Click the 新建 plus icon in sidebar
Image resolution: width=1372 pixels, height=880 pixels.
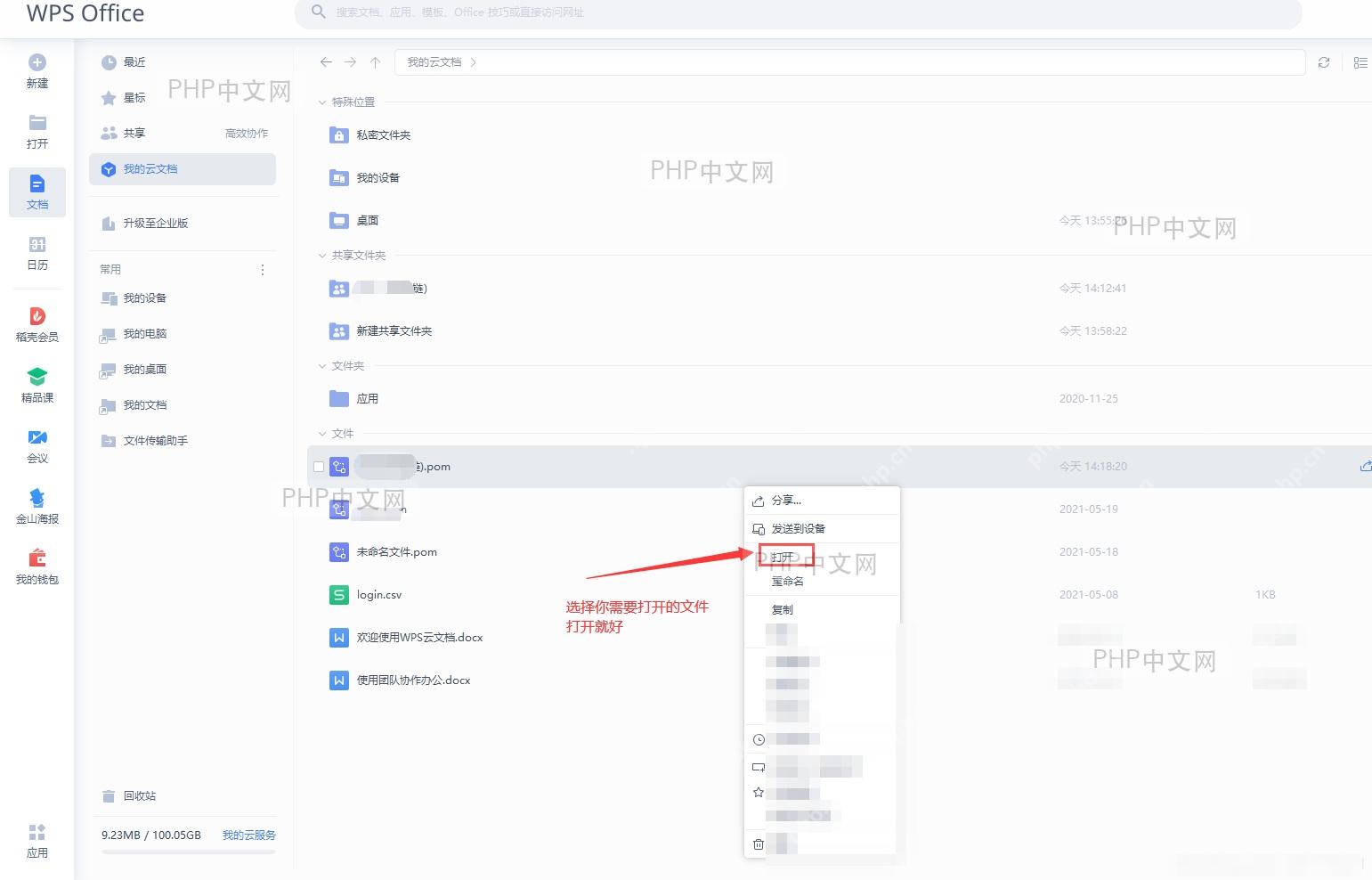(x=37, y=62)
